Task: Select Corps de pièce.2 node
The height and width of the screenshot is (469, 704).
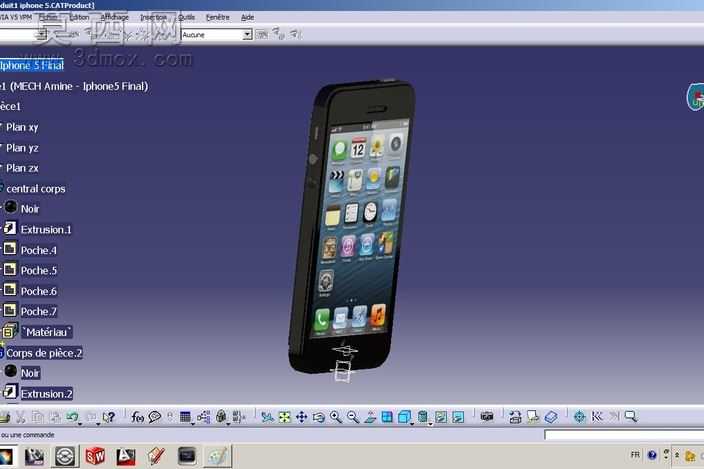Action: [x=44, y=353]
